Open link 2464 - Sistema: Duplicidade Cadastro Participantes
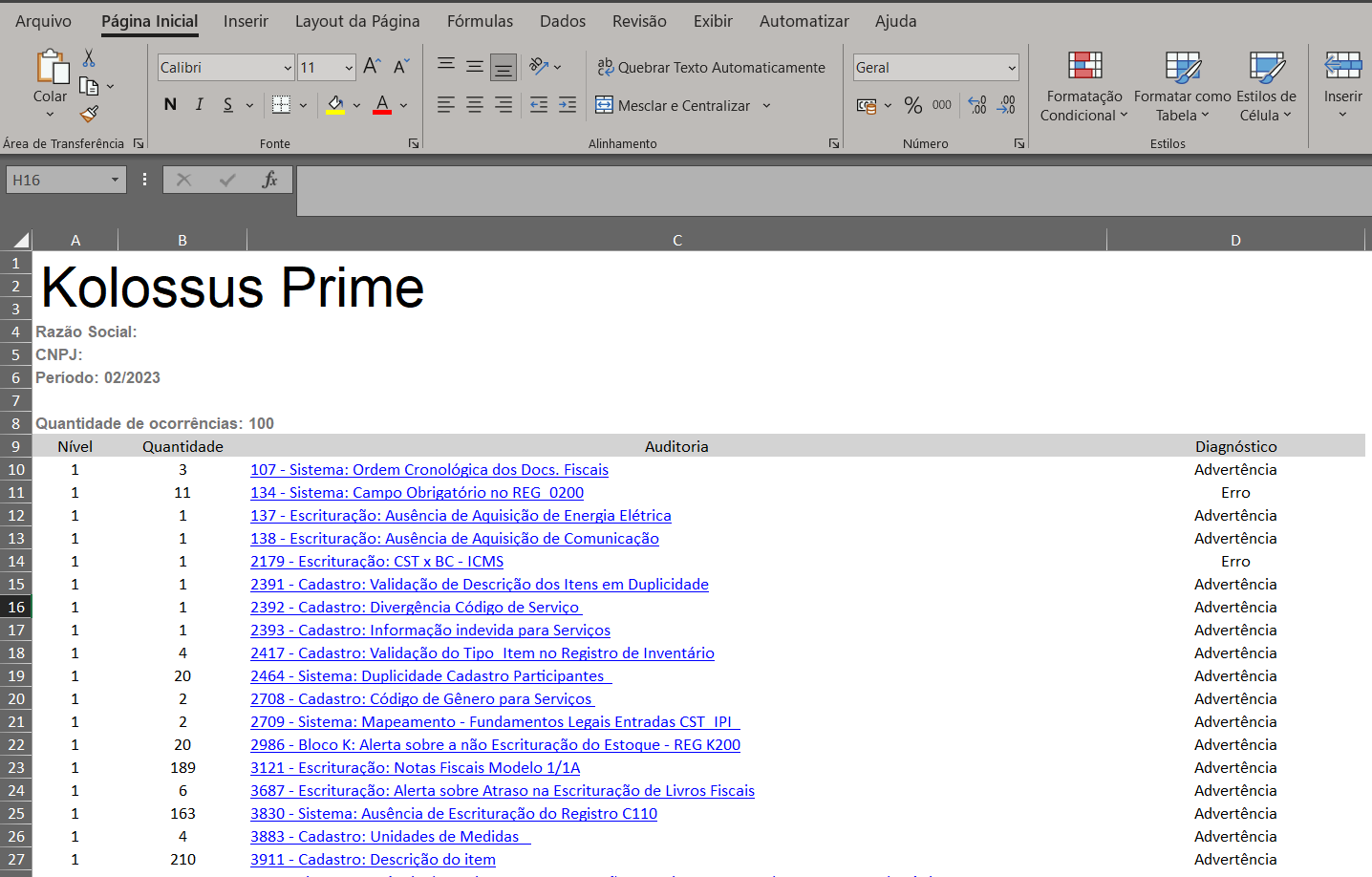1372x877 pixels. [431, 675]
